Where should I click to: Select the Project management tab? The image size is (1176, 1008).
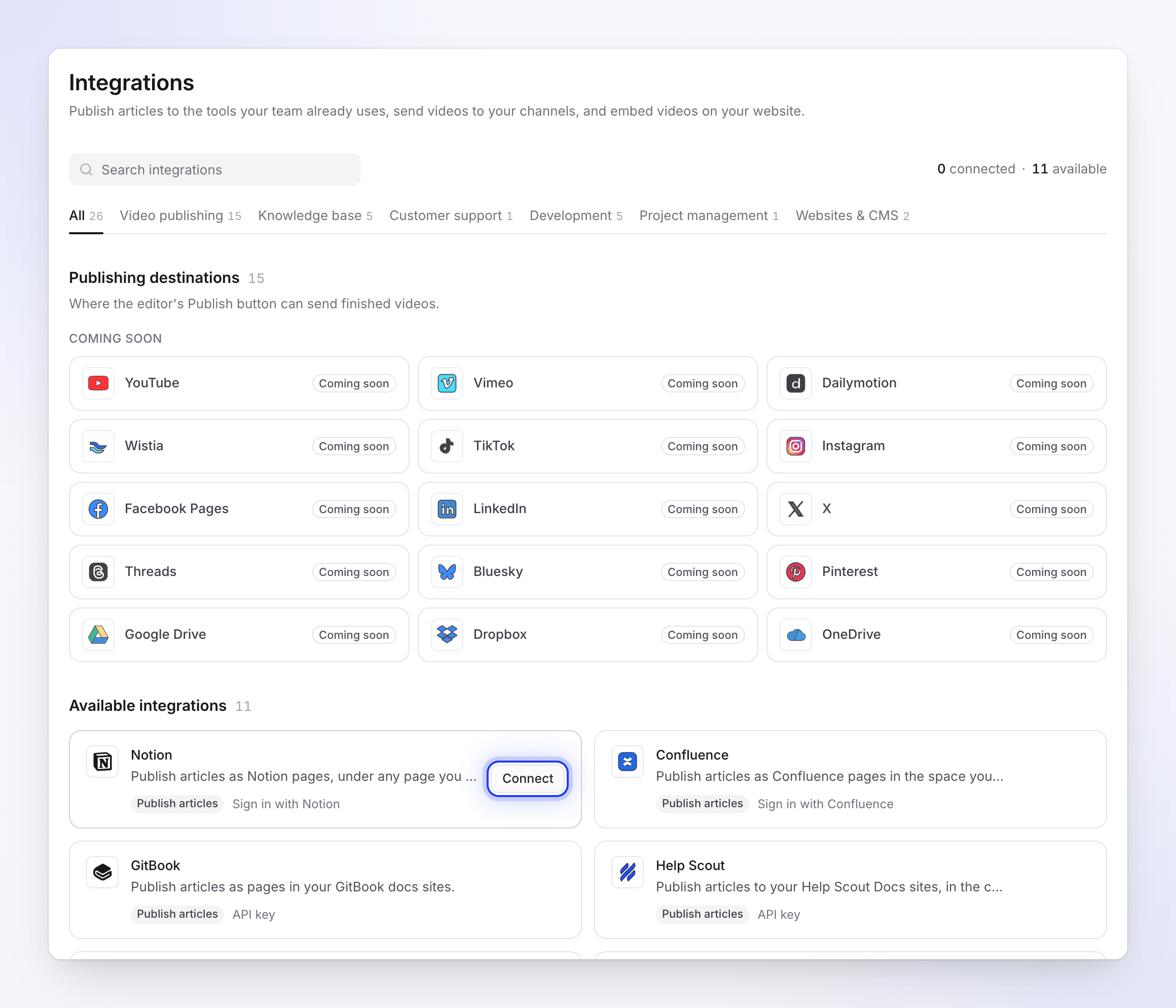tap(709, 216)
